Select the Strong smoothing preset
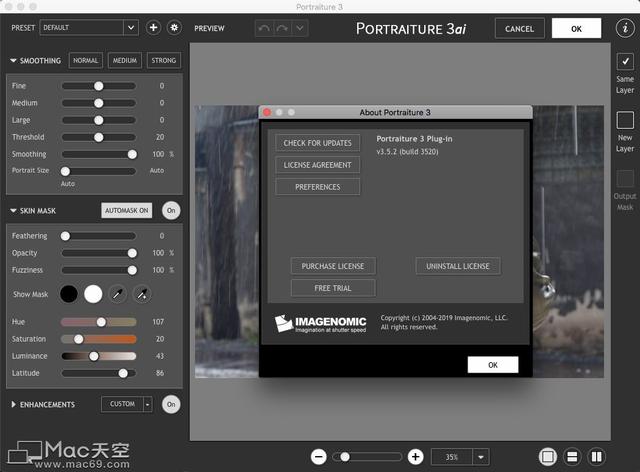Screen dimensions: 640x472 [x=163, y=60]
